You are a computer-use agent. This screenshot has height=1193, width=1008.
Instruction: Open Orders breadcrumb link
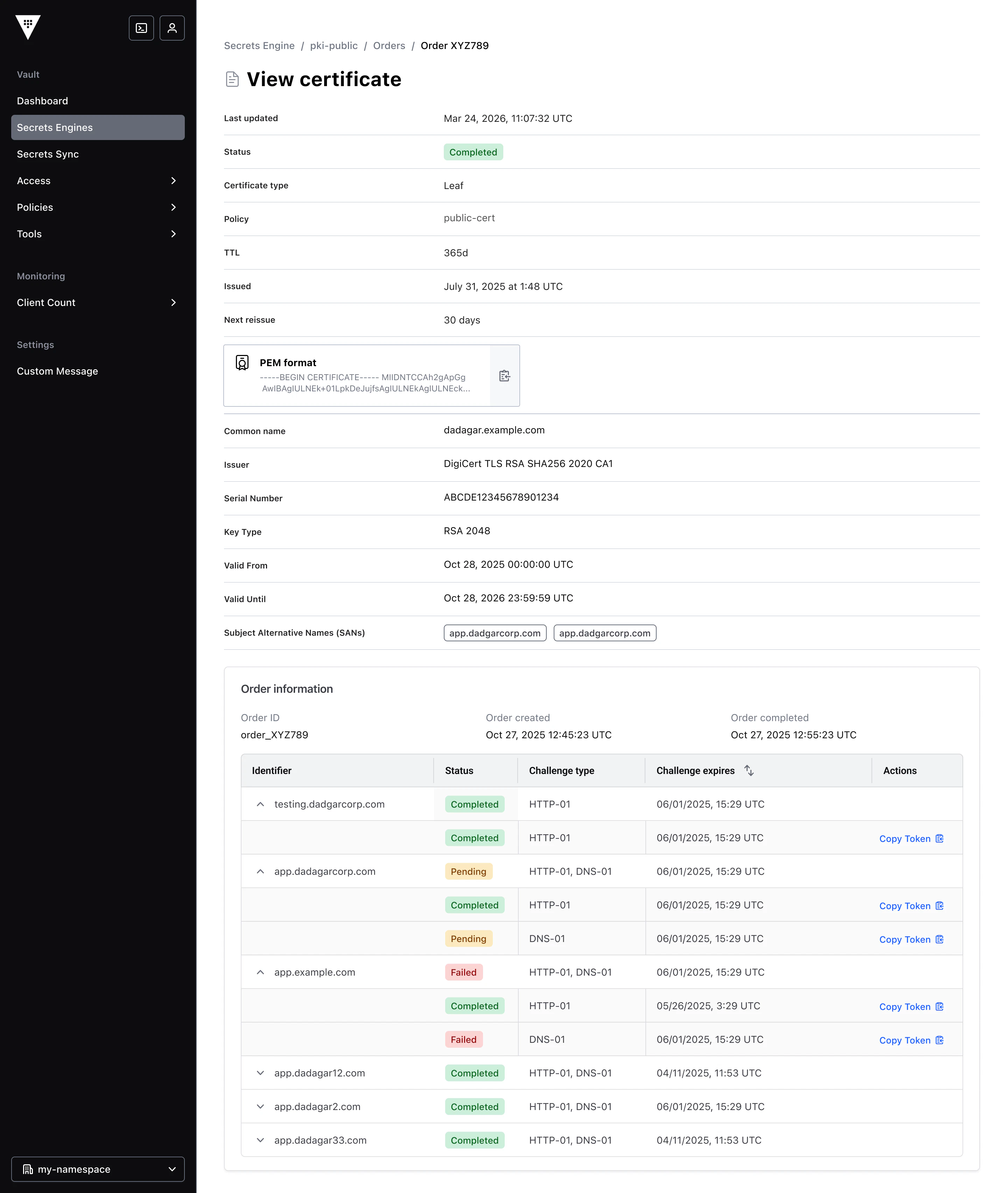[389, 46]
